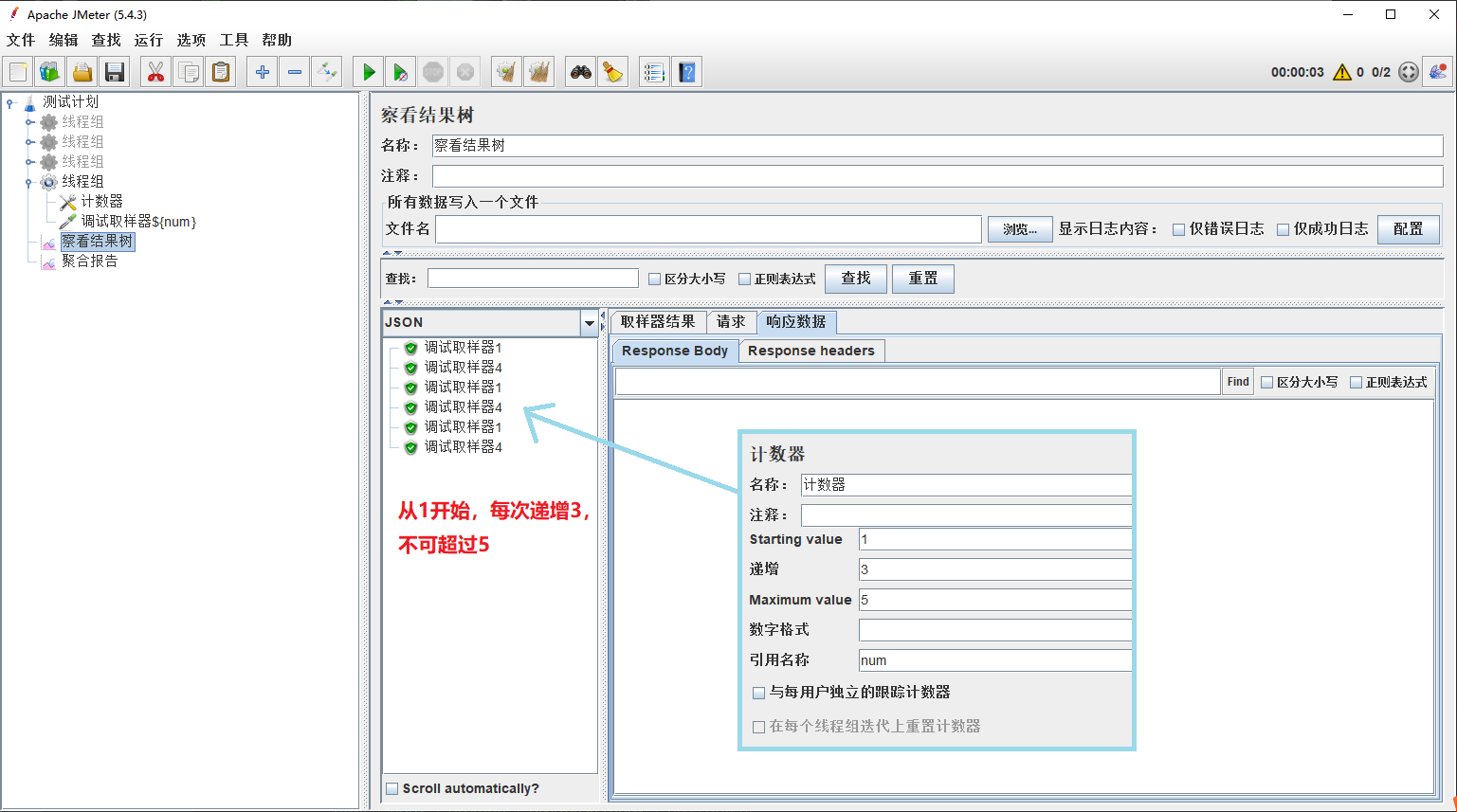
Task: Click the Cut scissors toolbar icon
Action: [155, 72]
